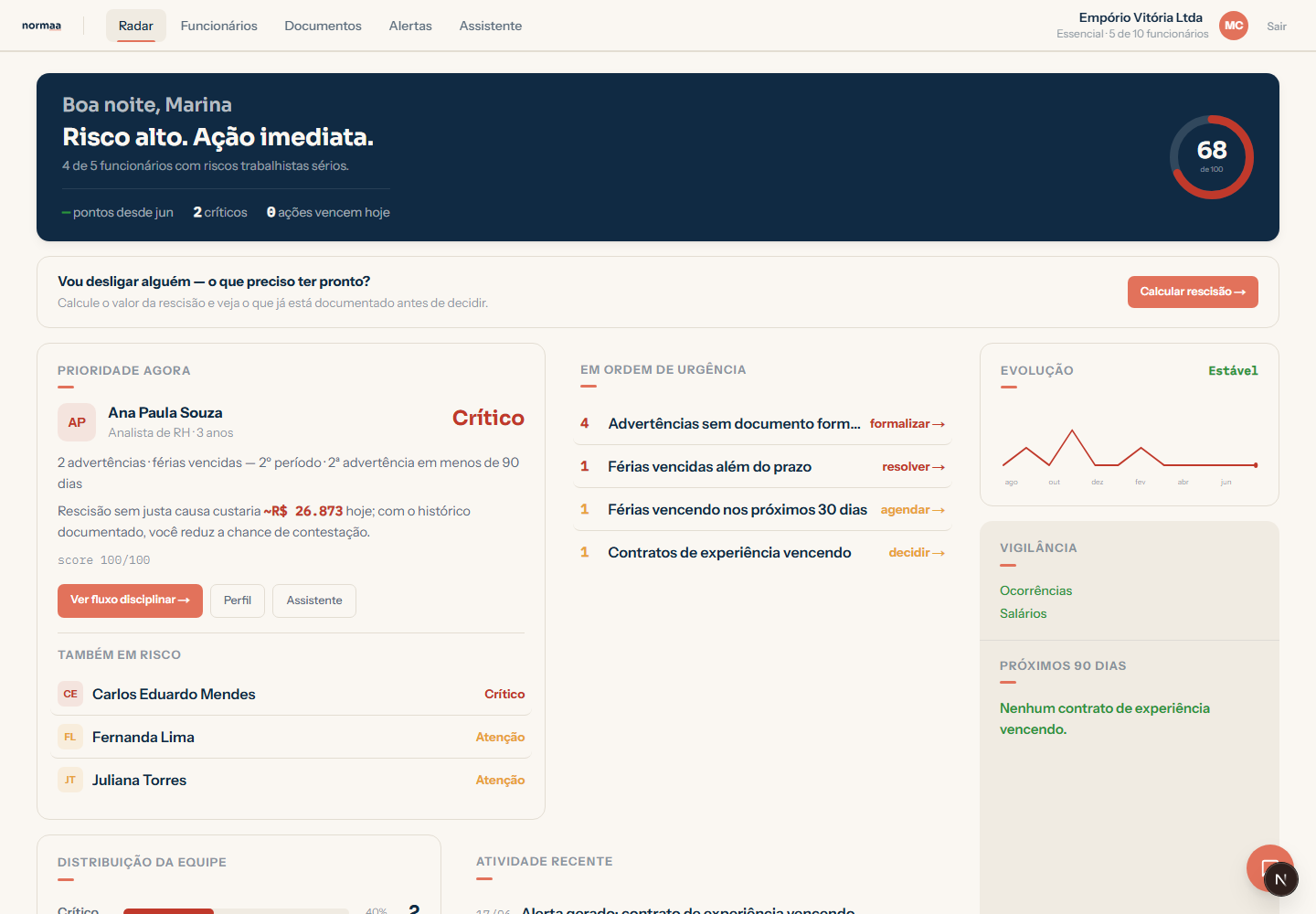
Task: Switch to the Funcionários tab
Action: (219, 26)
